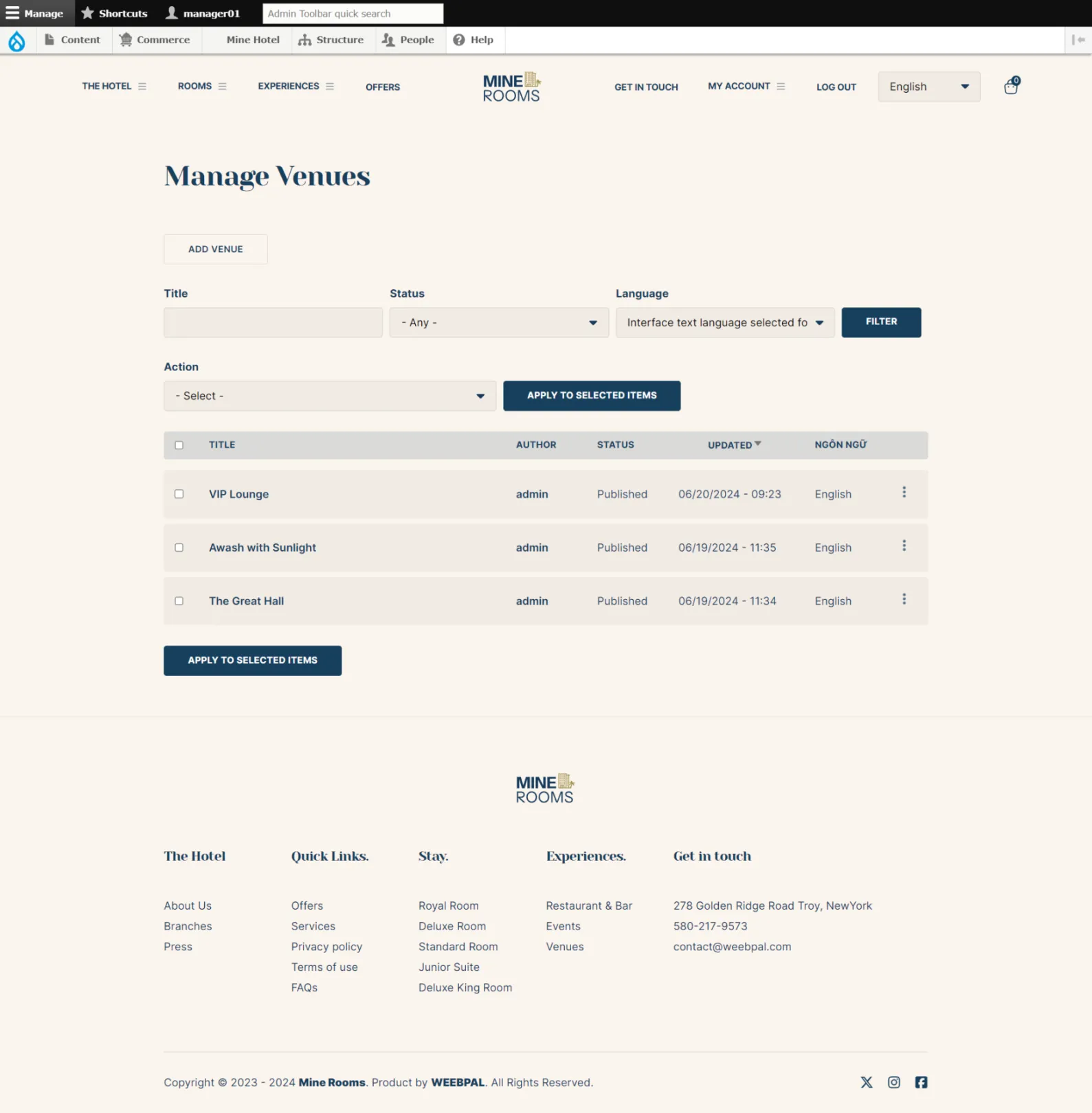Expand the Experiences submenu icon
Screen dimensions: 1092x1113
tap(330, 87)
